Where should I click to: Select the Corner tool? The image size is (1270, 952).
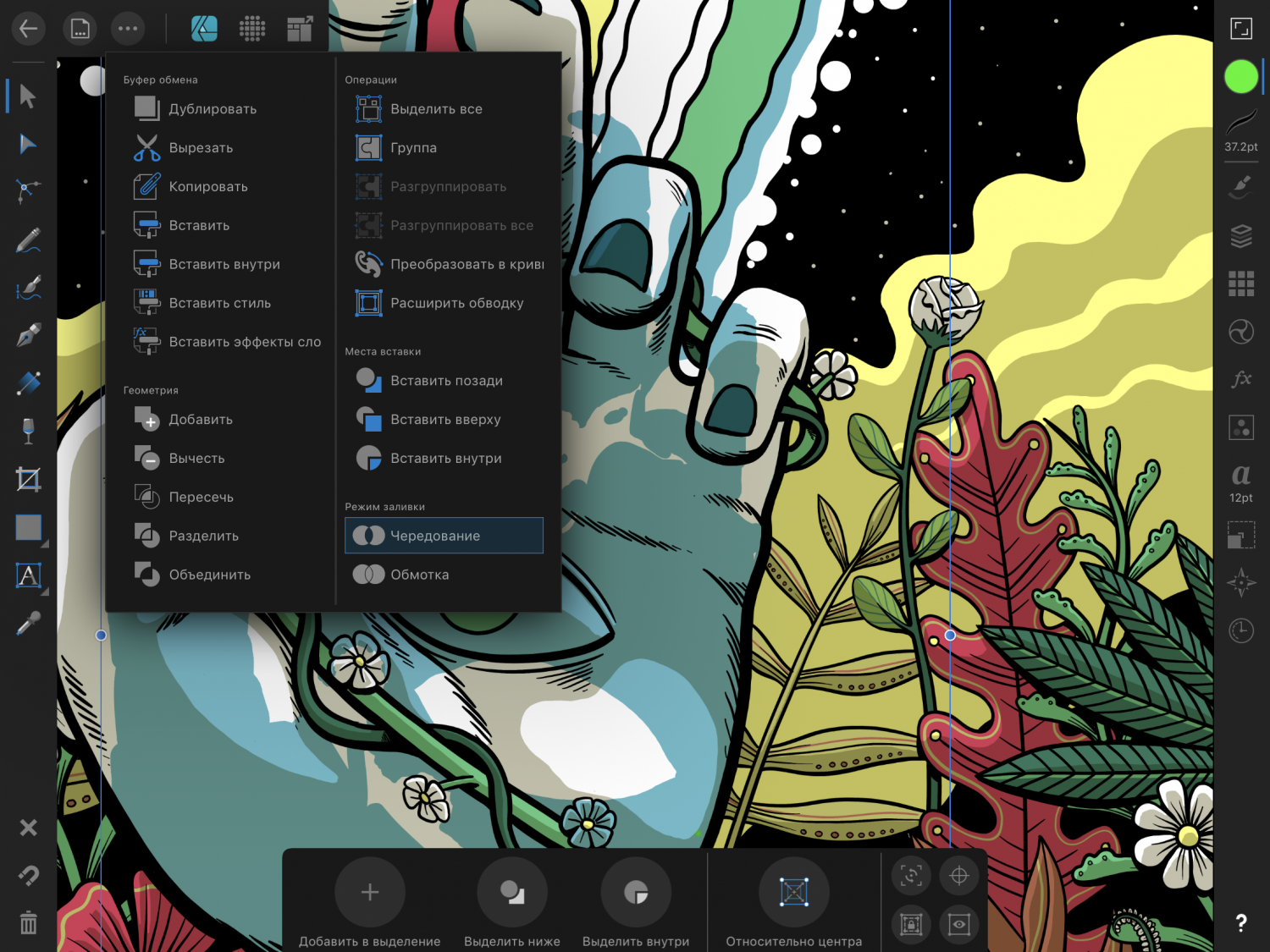[x=28, y=191]
